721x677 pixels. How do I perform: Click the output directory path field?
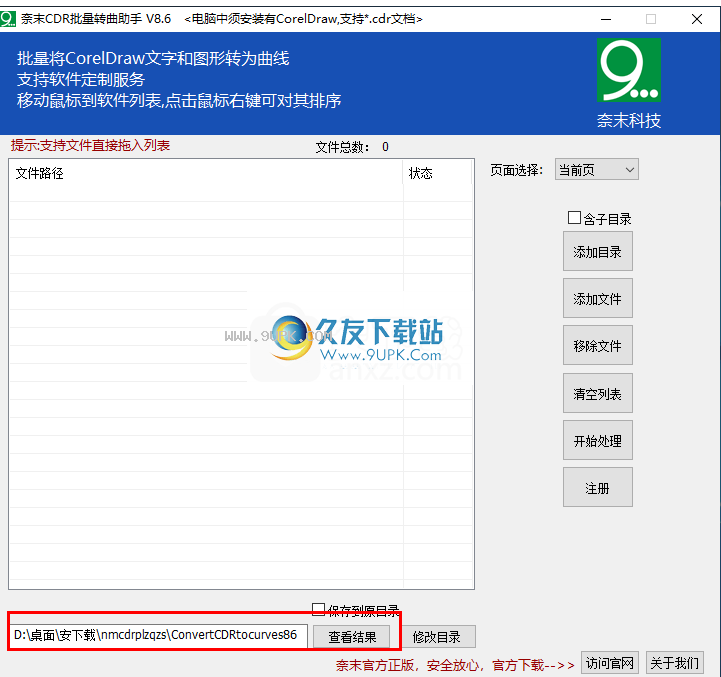(158, 636)
